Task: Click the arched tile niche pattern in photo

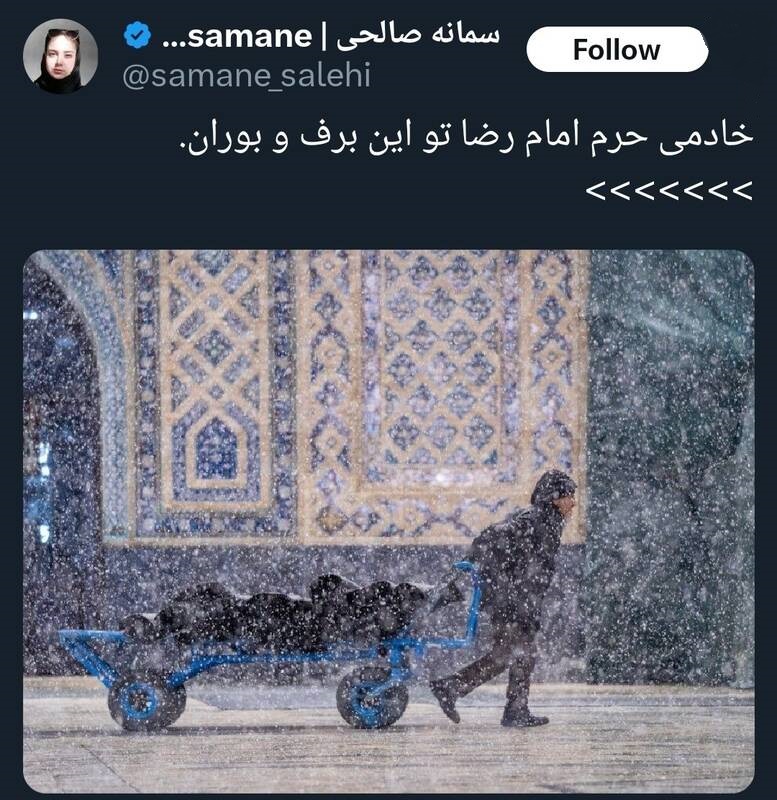Action: click(x=216, y=449)
